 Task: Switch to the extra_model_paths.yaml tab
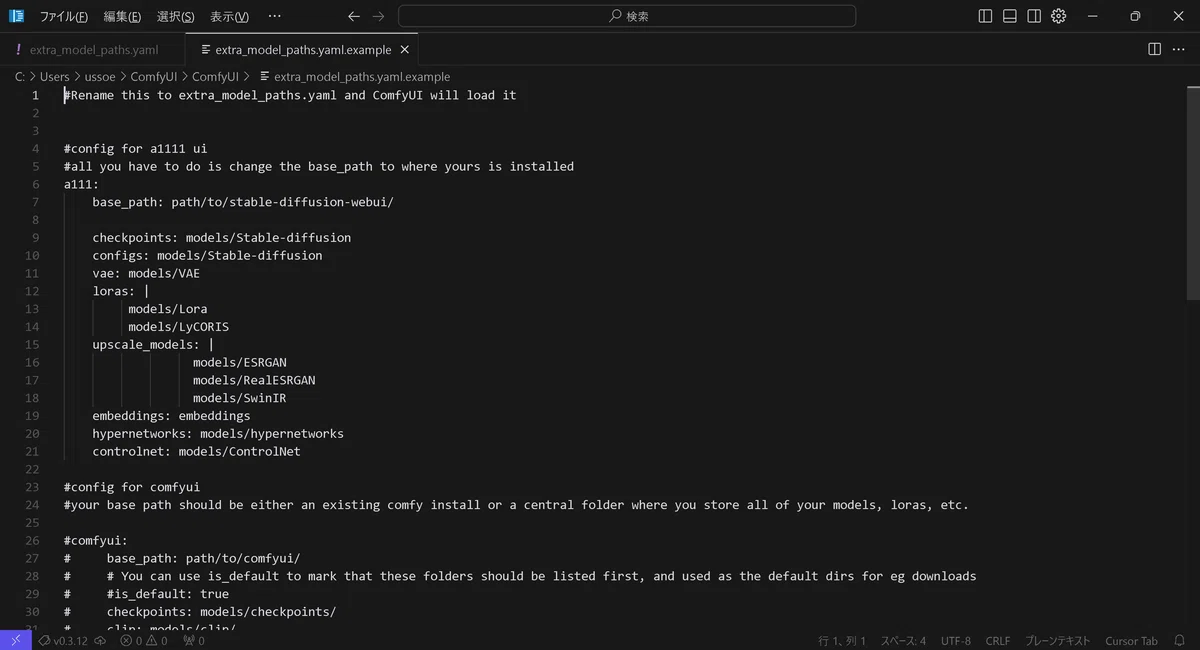(x=93, y=50)
